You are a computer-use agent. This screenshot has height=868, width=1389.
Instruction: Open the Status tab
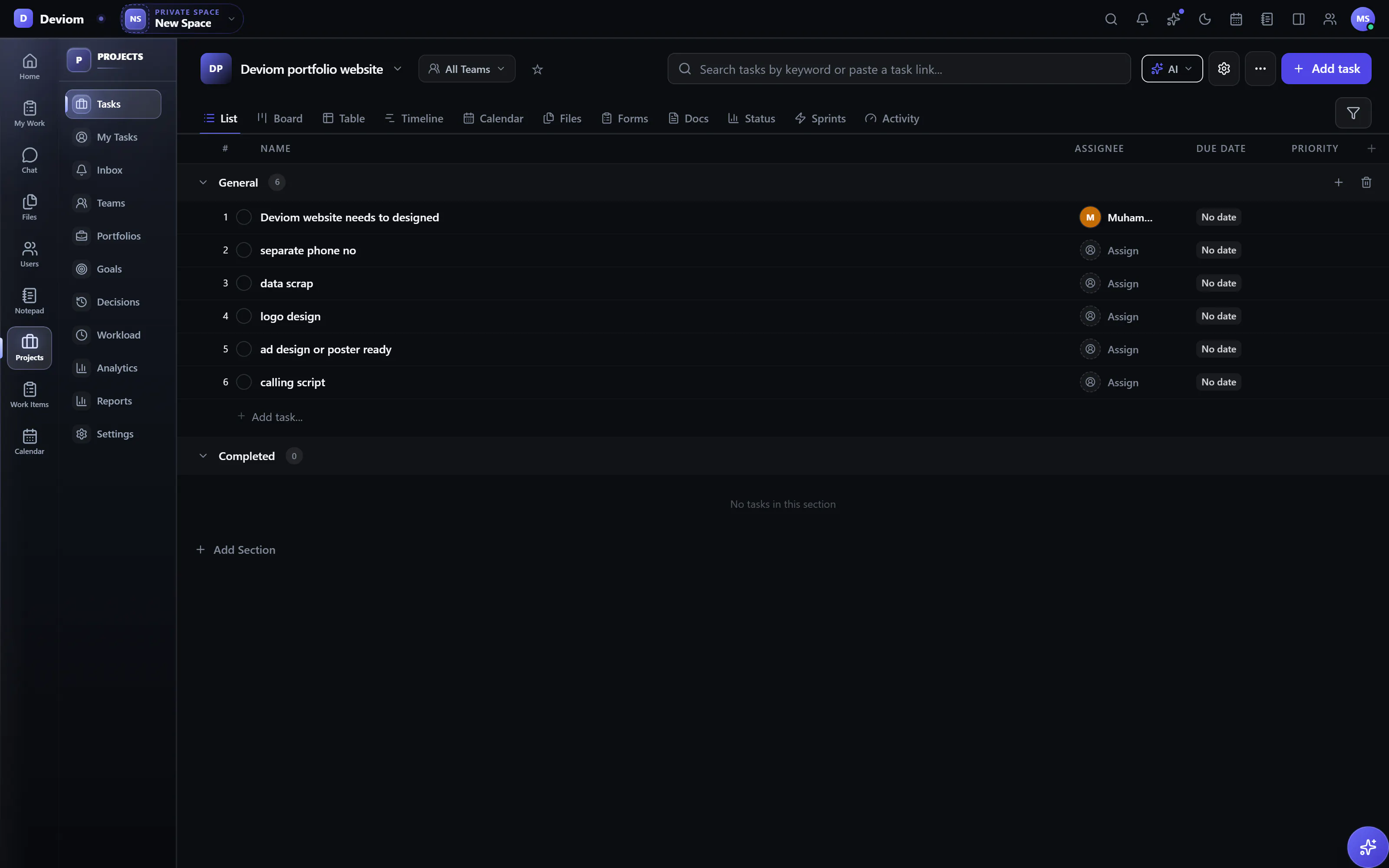(751, 118)
